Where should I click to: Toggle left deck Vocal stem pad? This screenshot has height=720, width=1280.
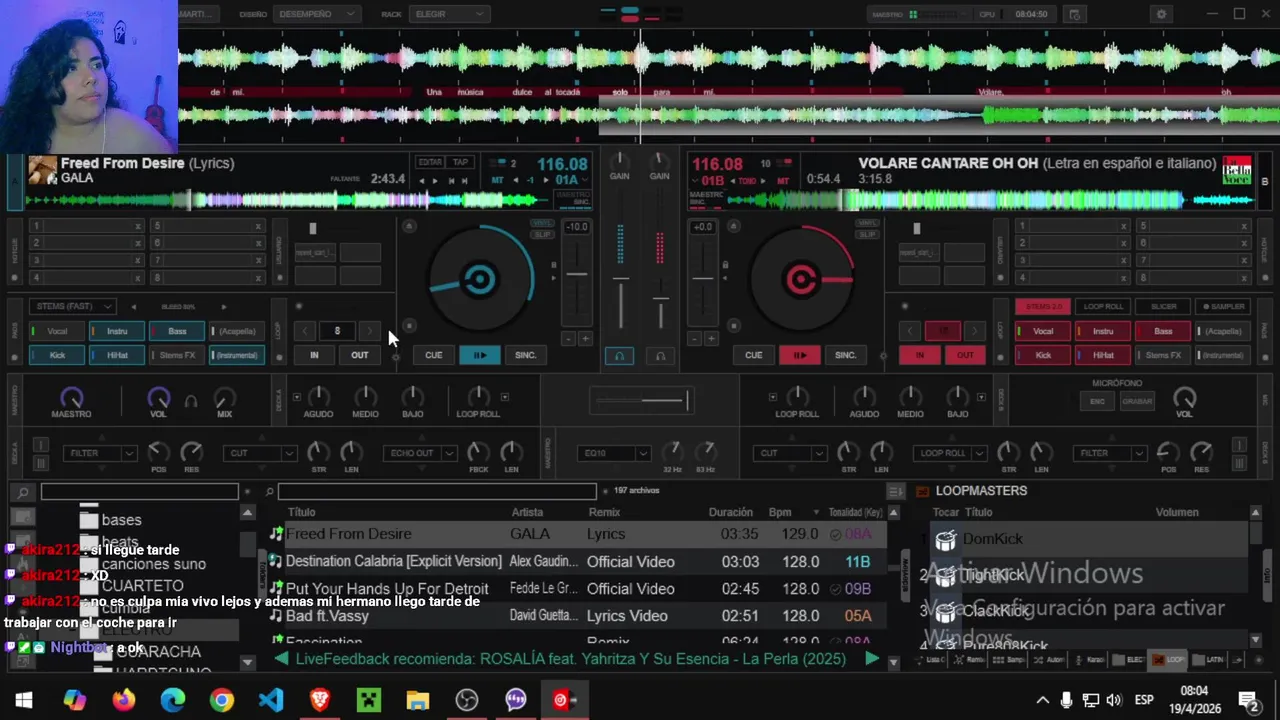pos(56,331)
